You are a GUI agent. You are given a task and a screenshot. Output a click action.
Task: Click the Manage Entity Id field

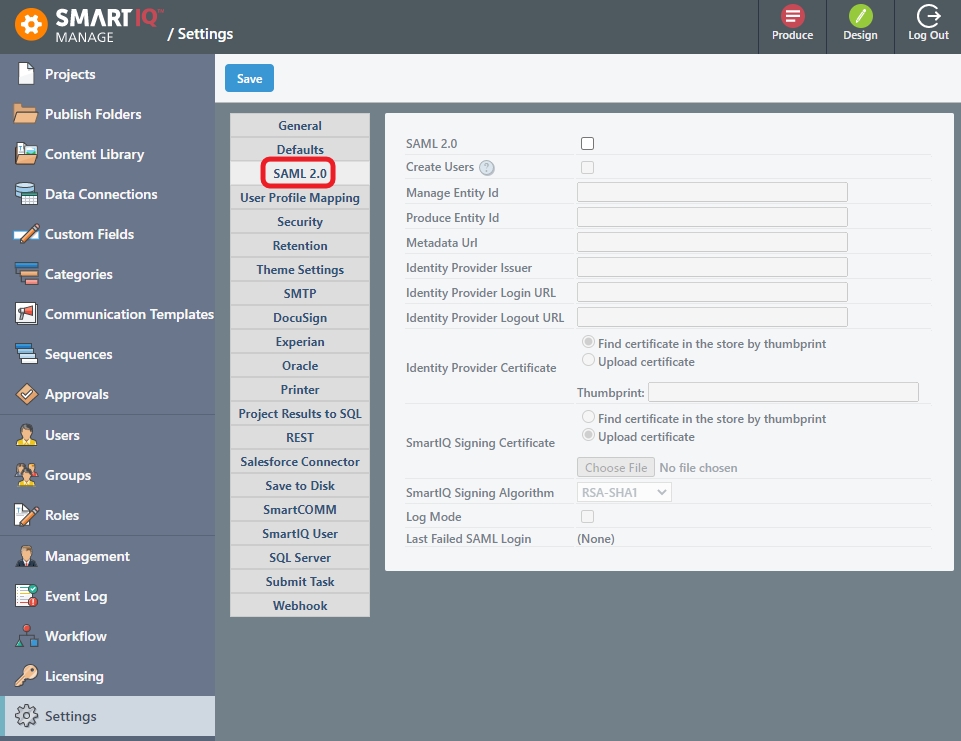[712, 192]
